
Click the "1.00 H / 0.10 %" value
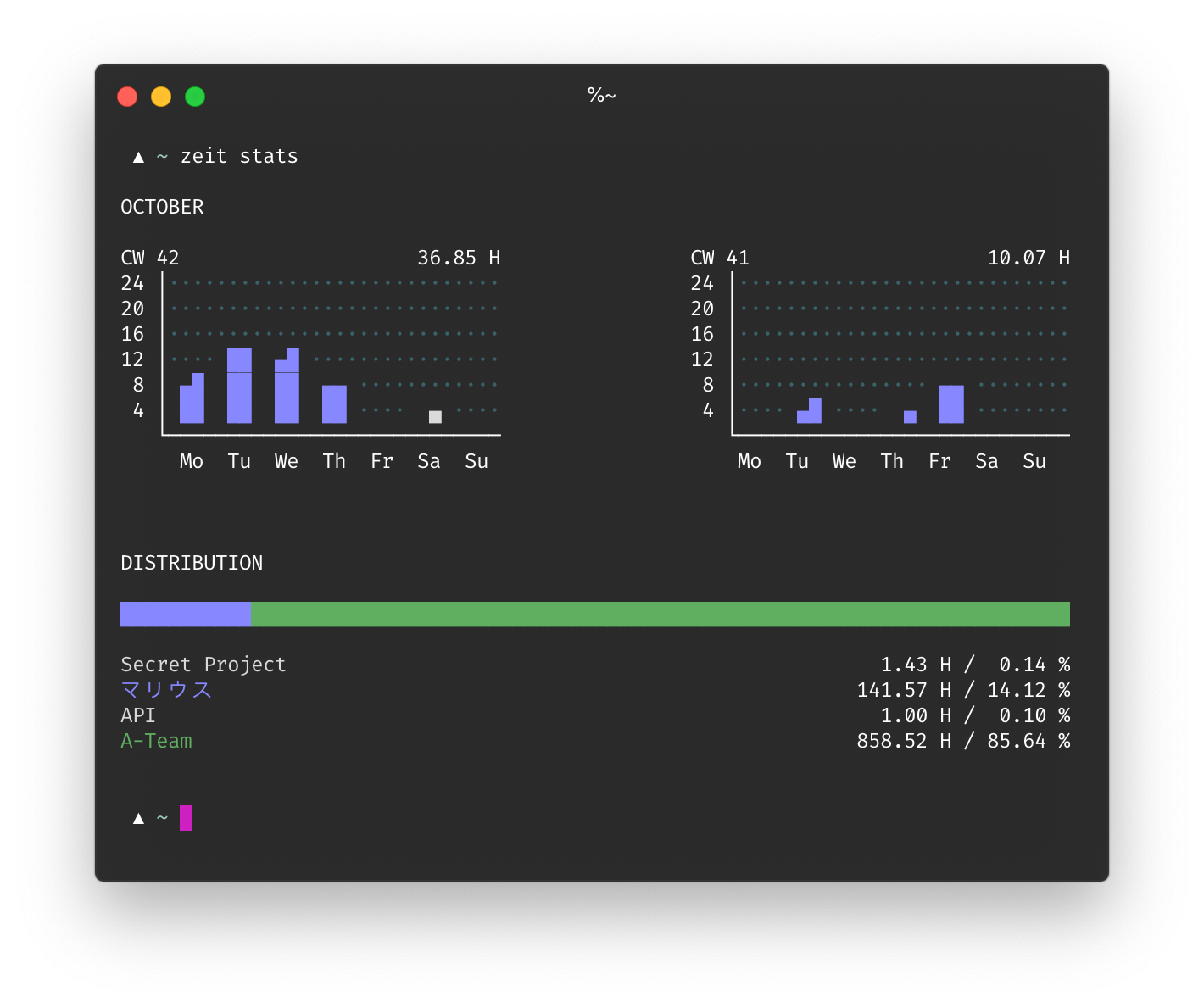975,715
